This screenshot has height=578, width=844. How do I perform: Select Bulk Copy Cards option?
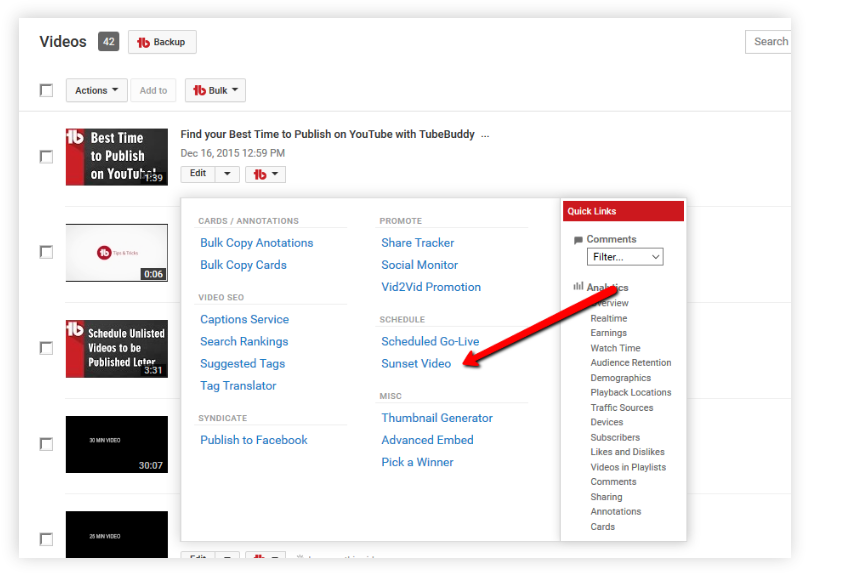tap(243, 265)
